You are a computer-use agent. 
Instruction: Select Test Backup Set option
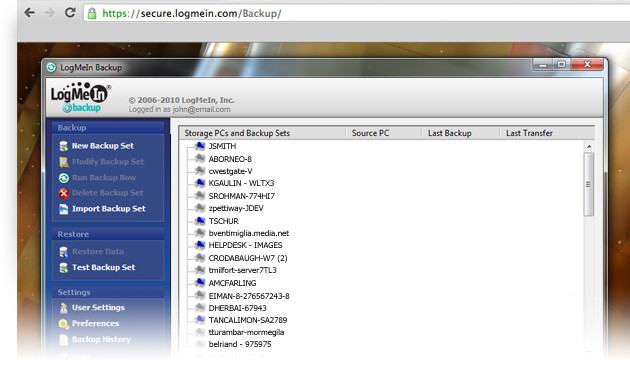click(103, 268)
